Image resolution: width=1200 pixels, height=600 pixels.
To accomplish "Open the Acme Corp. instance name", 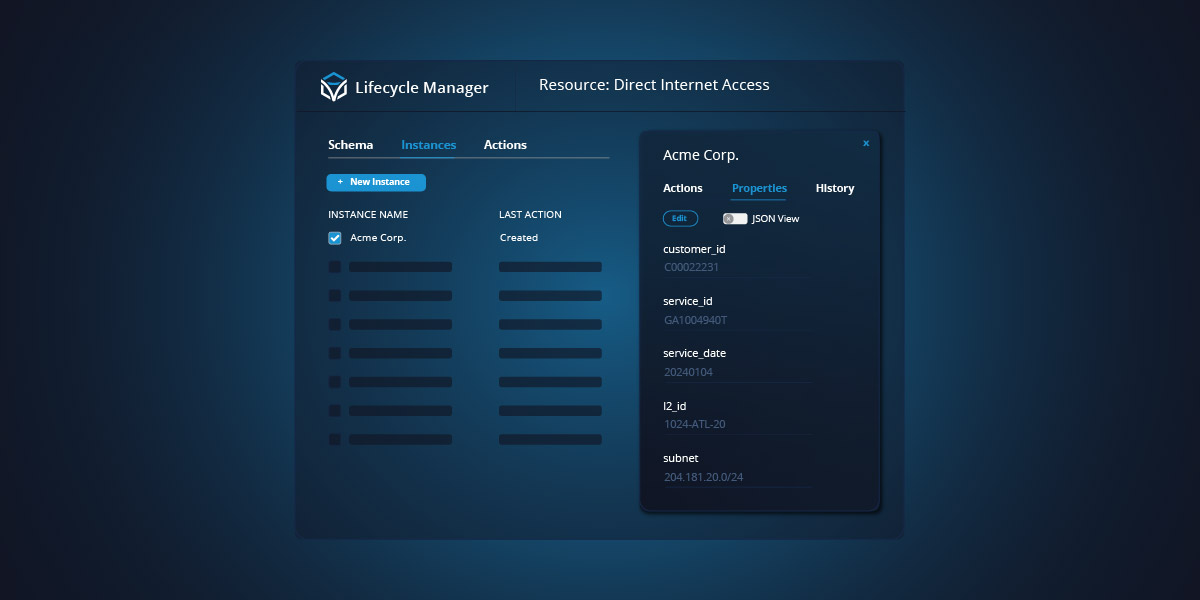I will [379, 238].
